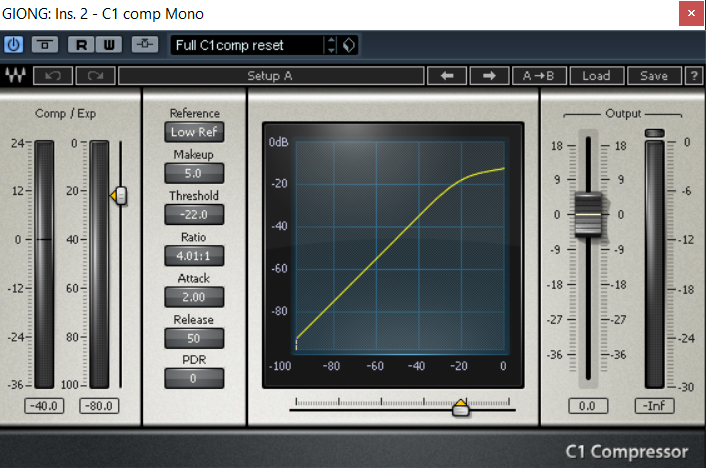Click the output clip indicator above meter

pos(655,133)
